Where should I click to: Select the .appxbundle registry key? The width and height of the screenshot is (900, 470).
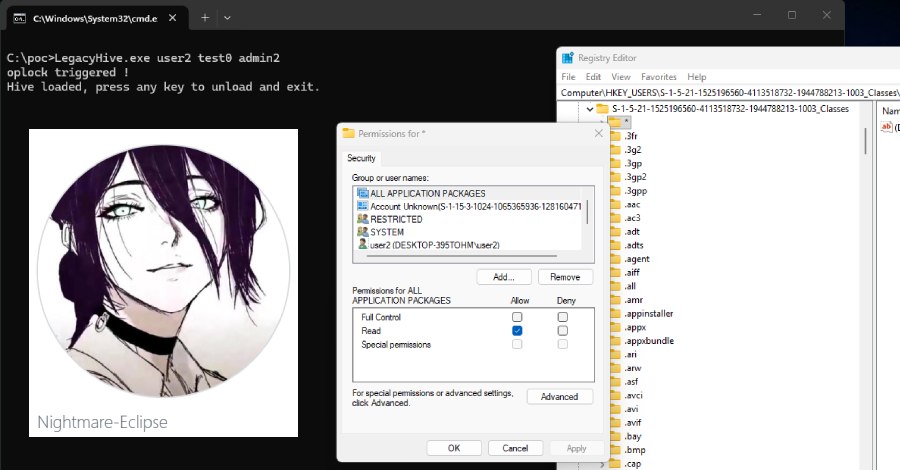pyautogui.click(x=649, y=341)
